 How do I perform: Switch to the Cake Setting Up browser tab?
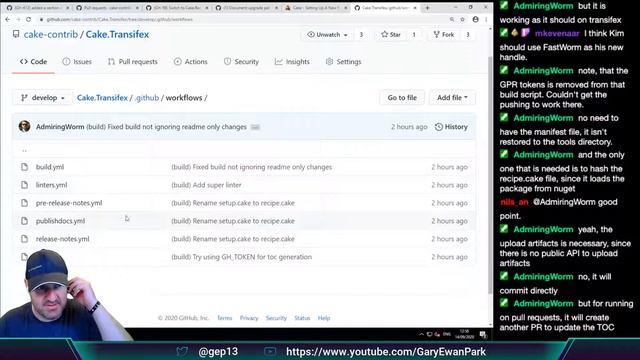tap(316, 8)
